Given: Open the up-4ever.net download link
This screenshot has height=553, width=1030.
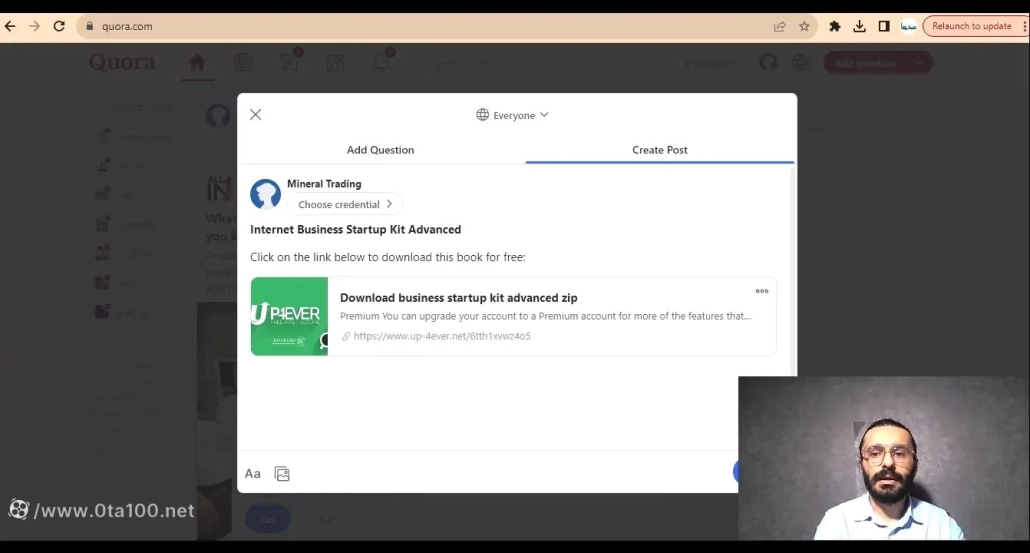Looking at the screenshot, I should [442, 336].
